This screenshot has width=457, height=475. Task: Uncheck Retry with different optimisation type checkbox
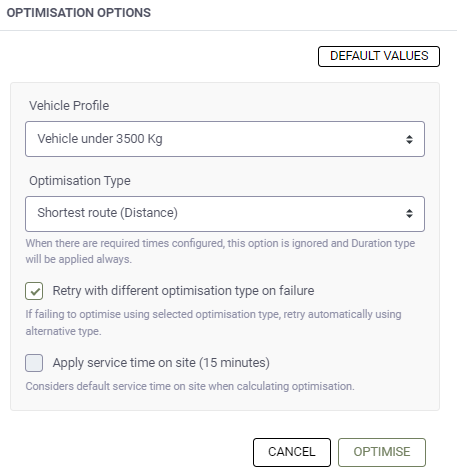pos(34,291)
